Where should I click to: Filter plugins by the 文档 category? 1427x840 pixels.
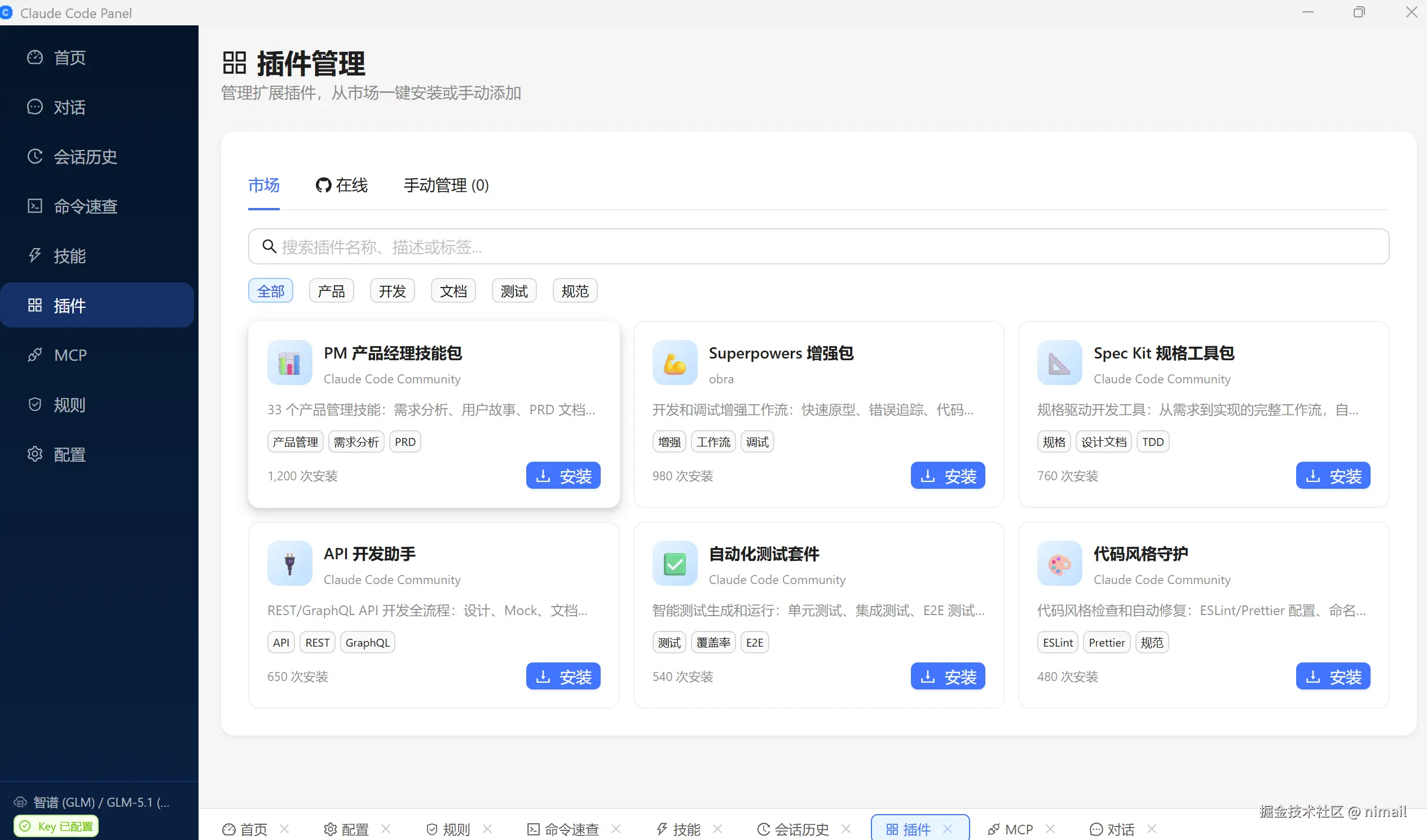pos(452,290)
